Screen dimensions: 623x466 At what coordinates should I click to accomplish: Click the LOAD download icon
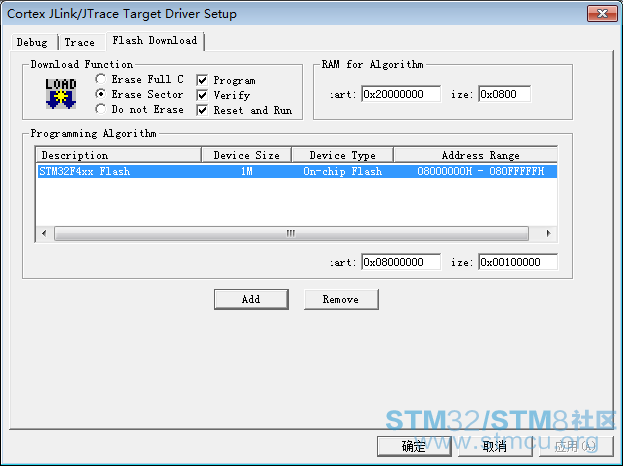[61, 93]
